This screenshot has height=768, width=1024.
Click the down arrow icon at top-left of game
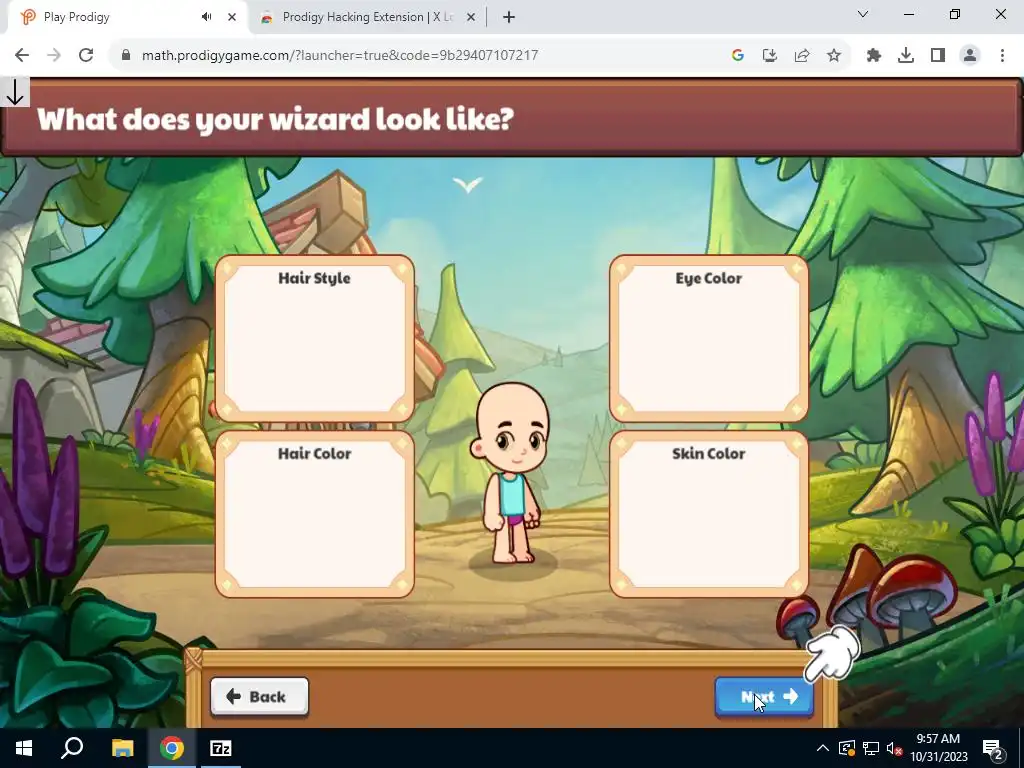[14, 91]
